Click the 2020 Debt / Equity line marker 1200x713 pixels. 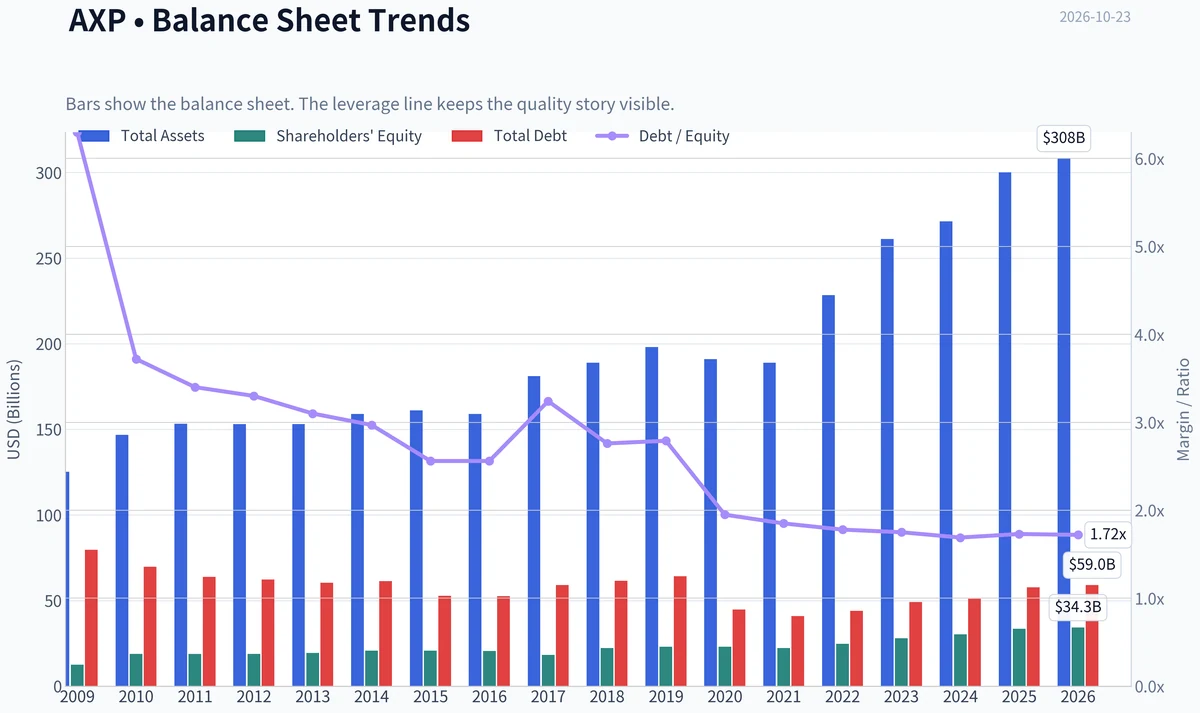[725, 515]
